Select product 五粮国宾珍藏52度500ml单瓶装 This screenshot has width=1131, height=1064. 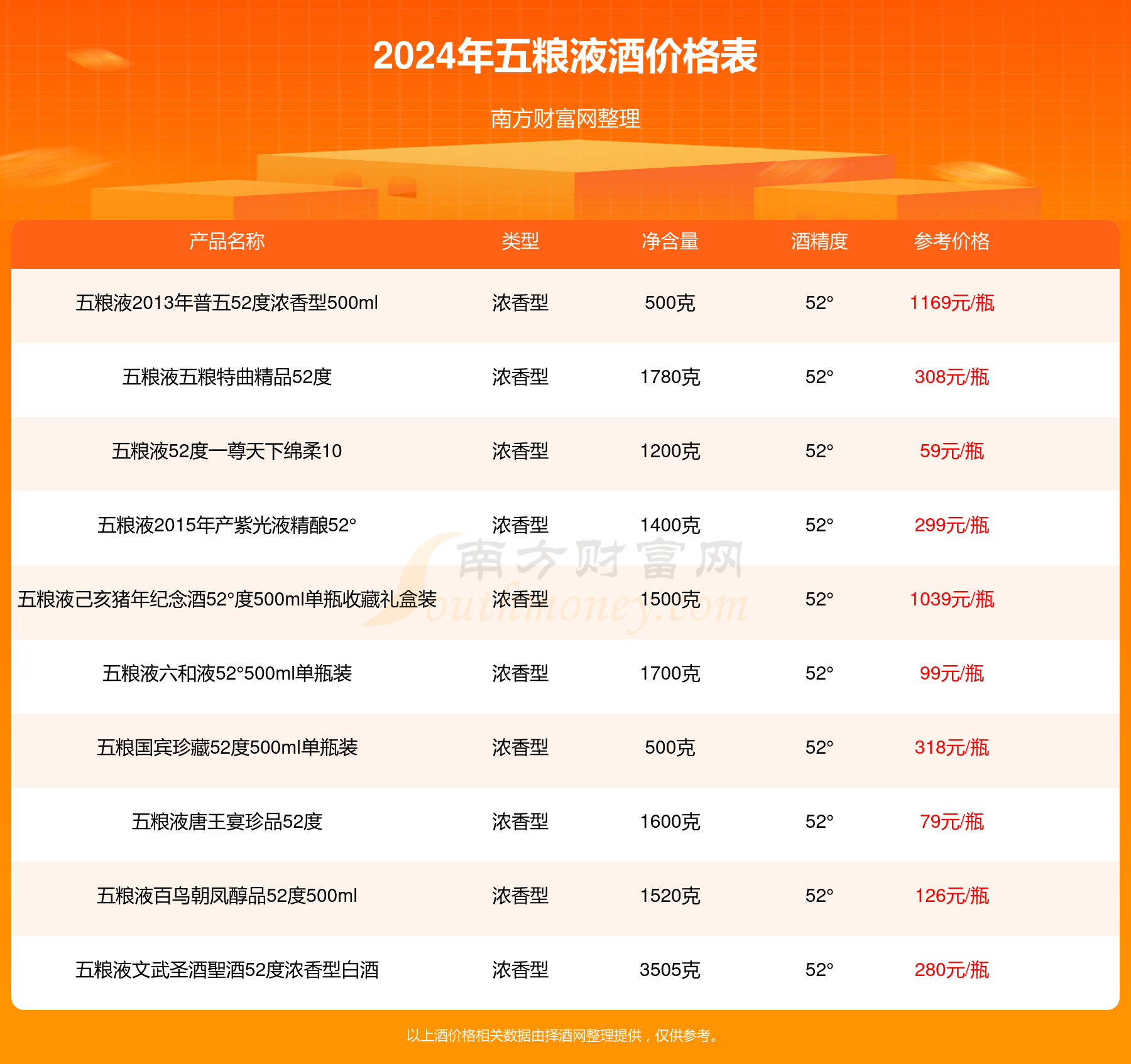coord(227,747)
